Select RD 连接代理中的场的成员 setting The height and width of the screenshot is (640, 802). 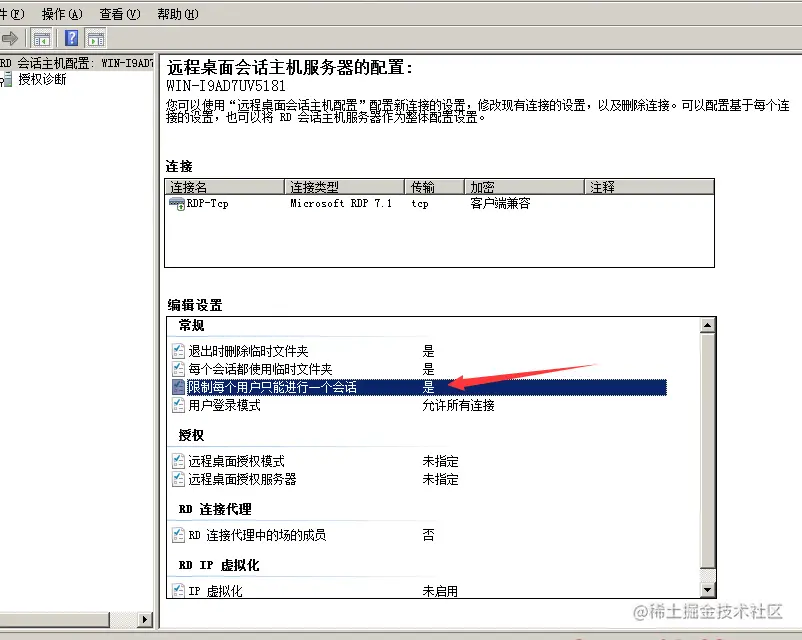pyautogui.click(x=257, y=535)
